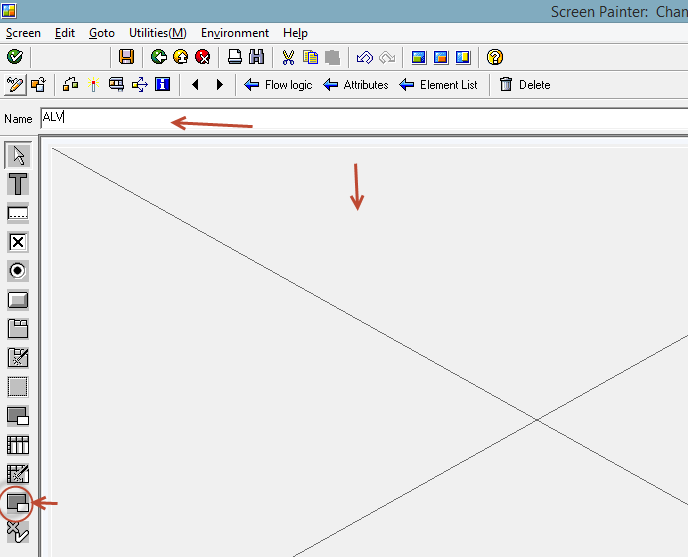
Task: Click the green Back arrow icon
Action: click(x=158, y=57)
